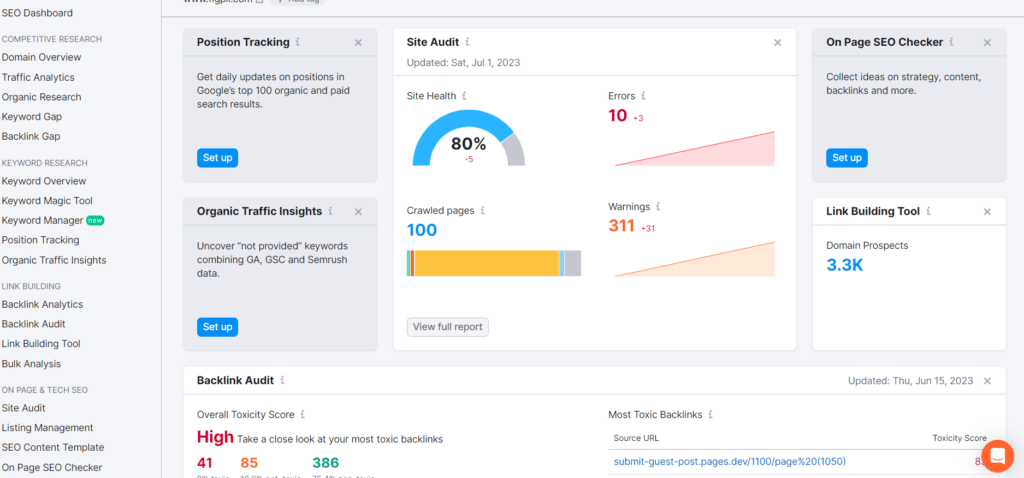The width and height of the screenshot is (1024, 478).
Task: Open 41 toxic backlinks count
Action: (x=204, y=464)
